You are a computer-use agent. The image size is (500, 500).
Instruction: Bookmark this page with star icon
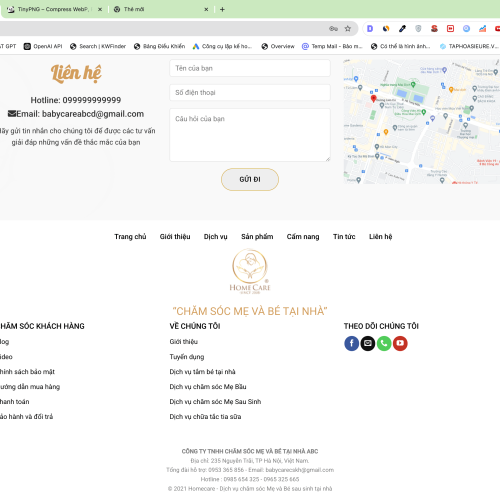click(x=348, y=29)
